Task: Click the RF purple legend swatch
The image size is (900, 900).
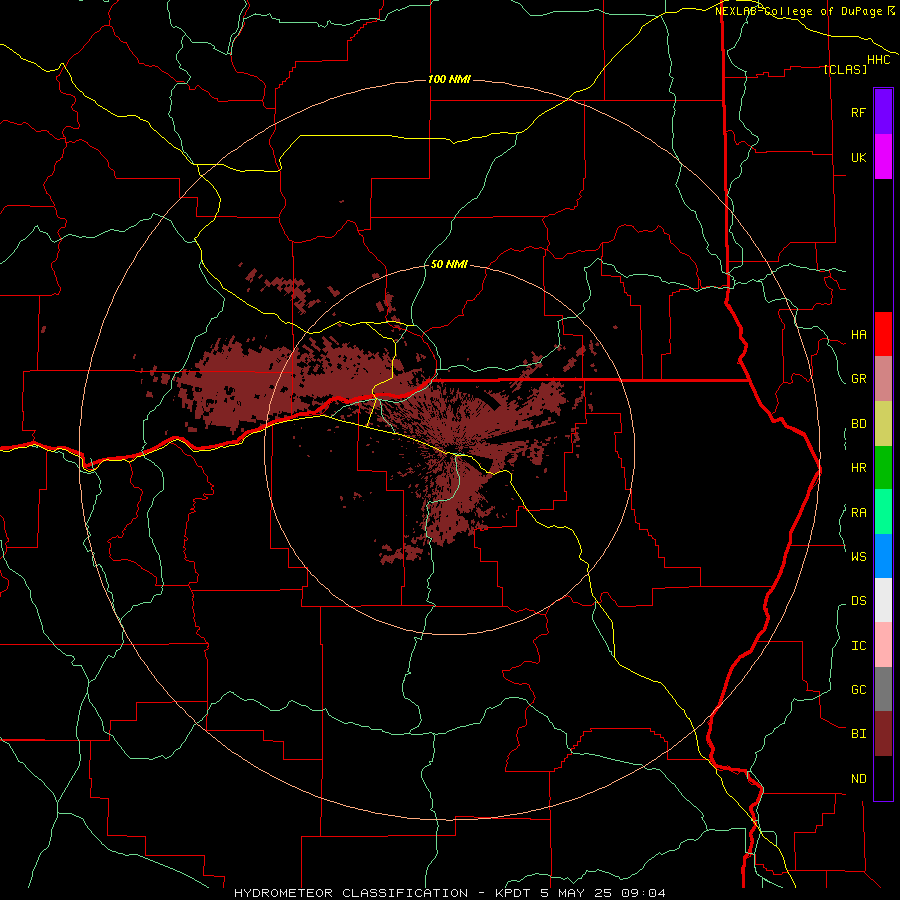Action: point(883,112)
